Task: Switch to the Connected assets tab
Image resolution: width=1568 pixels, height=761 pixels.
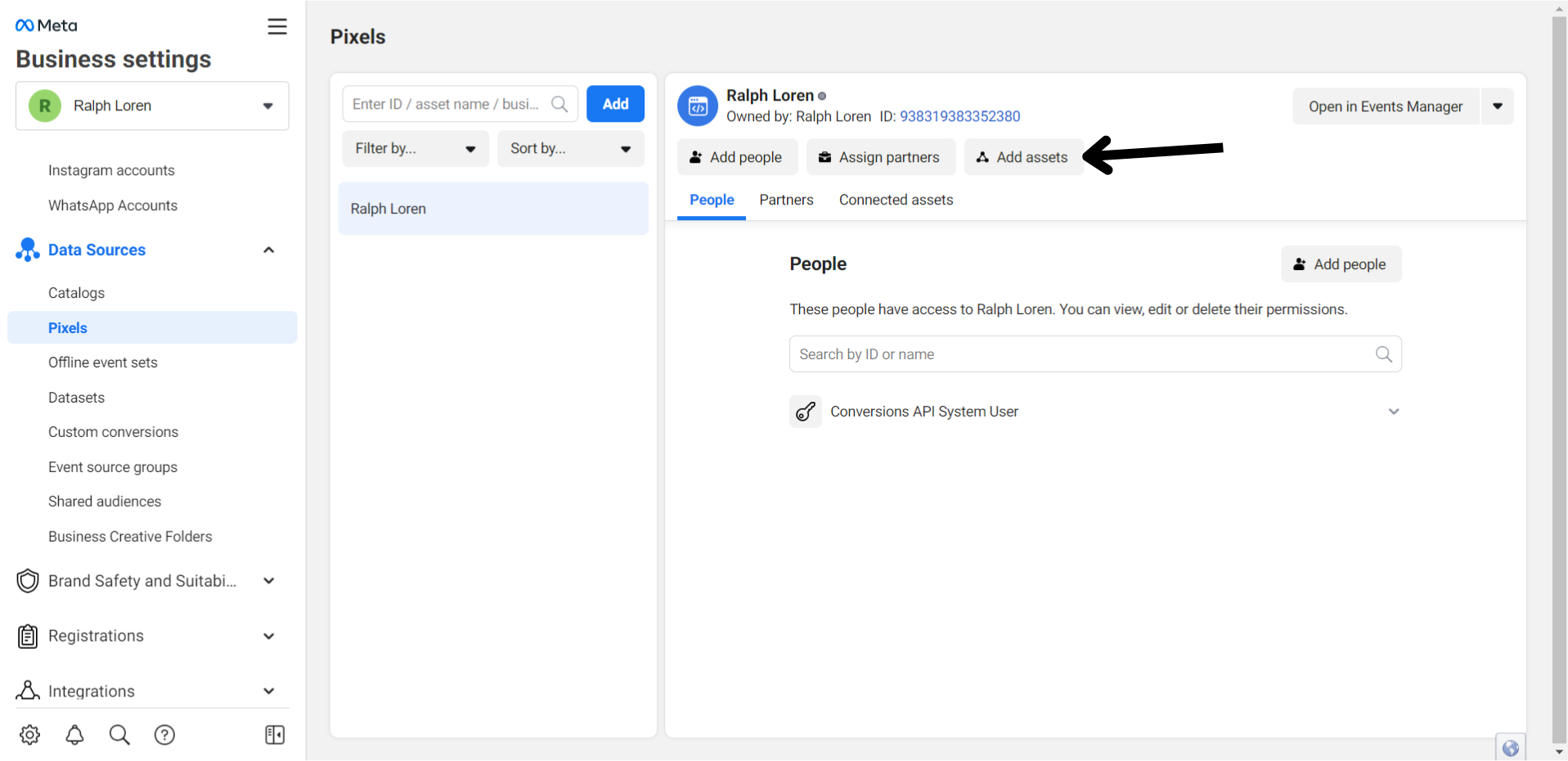Action: [x=896, y=200]
